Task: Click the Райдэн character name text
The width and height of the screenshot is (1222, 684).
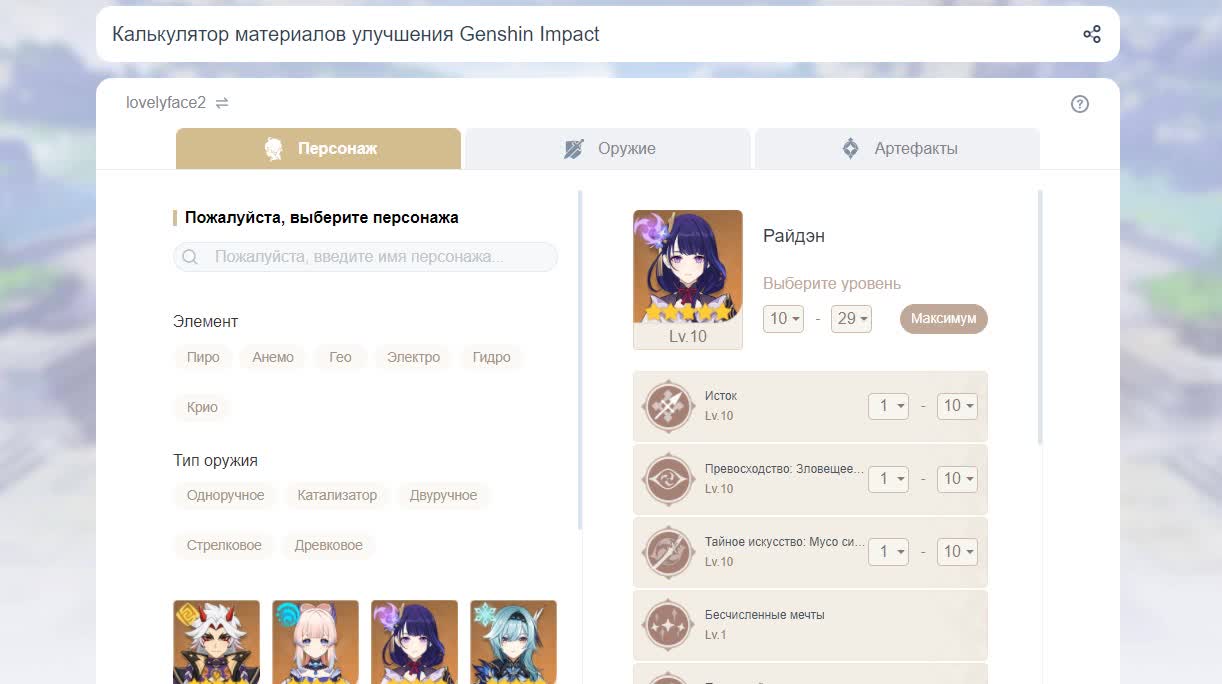Action: [x=794, y=236]
